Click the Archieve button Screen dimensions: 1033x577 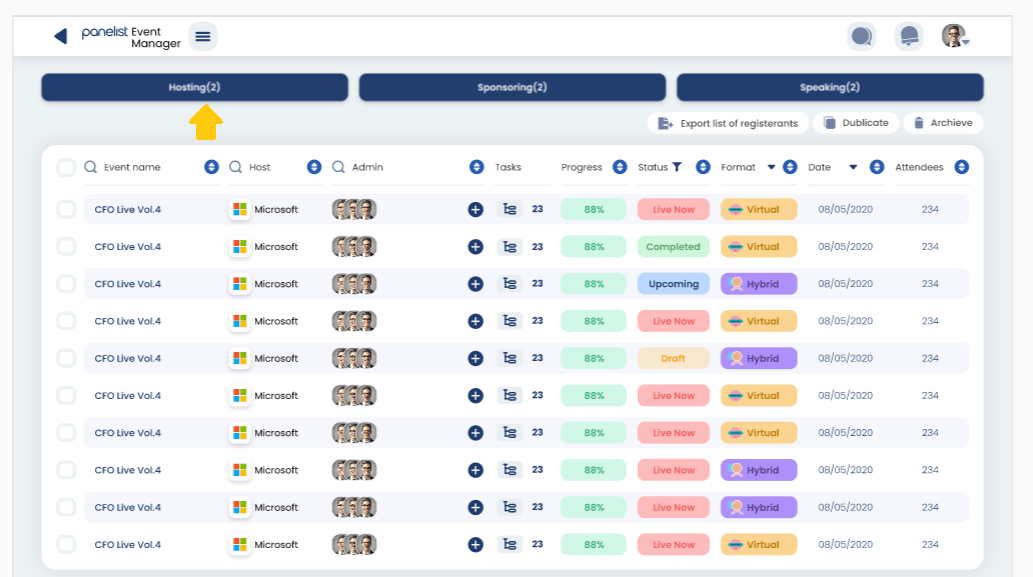tap(943, 123)
